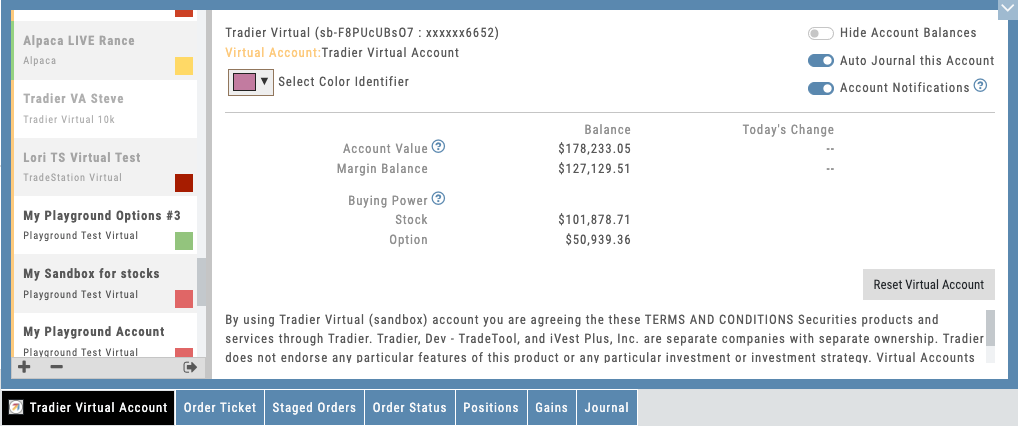Open Buying Power help icon
This screenshot has width=1018, height=426.
coord(438,199)
